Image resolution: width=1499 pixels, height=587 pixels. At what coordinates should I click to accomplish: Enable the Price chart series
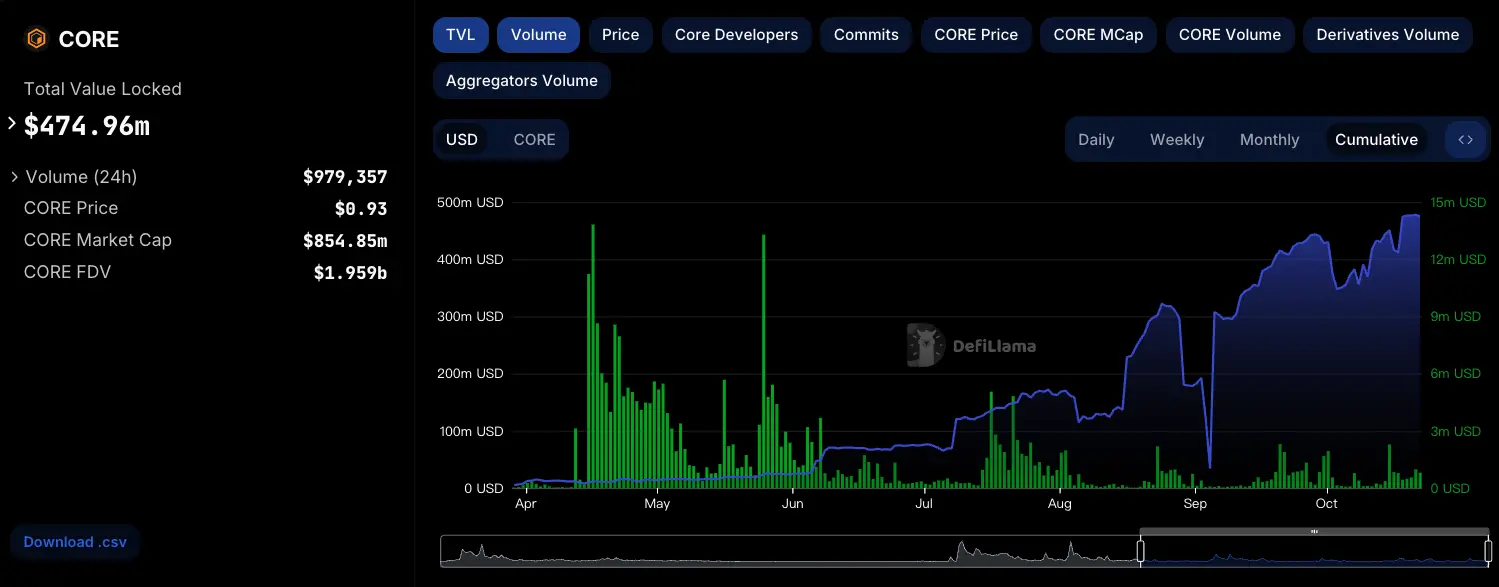tap(620, 35)
